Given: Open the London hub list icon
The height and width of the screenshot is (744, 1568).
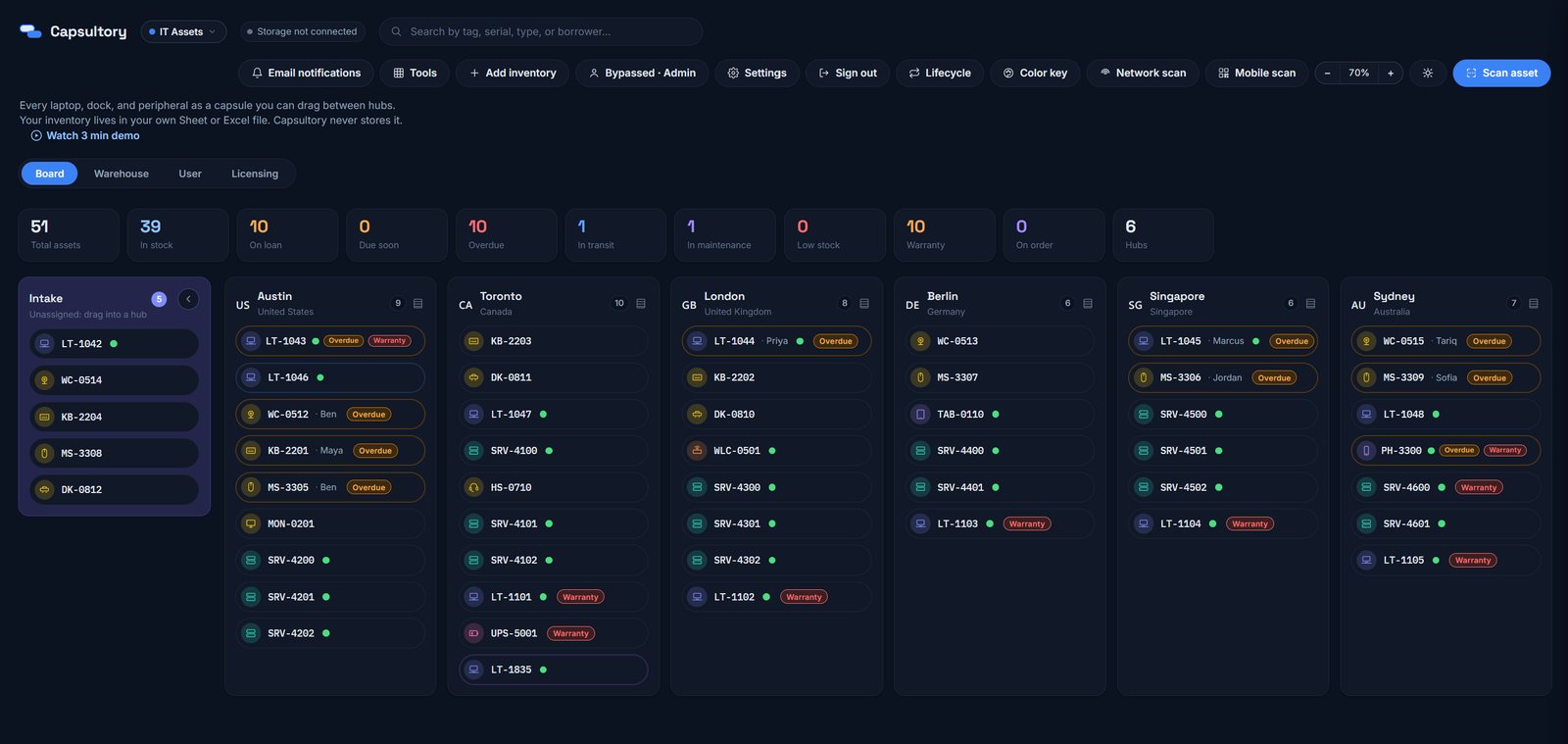Looking at the screenshot, I should [x=864, y=304].
